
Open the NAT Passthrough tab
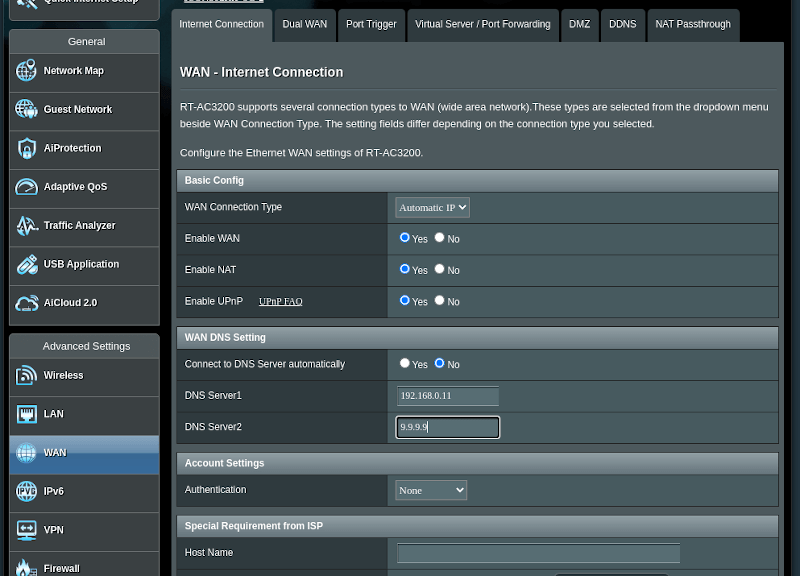pyautogui.click(x=693, y=24)
